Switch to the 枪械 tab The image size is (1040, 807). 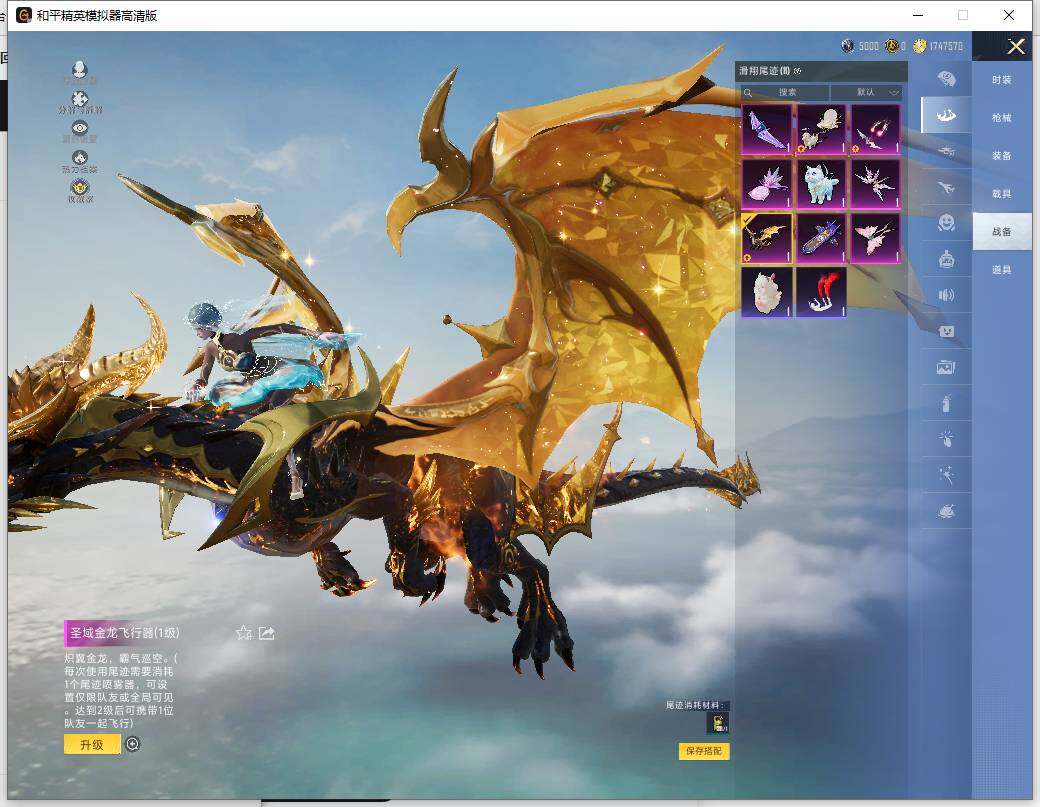1002,117
